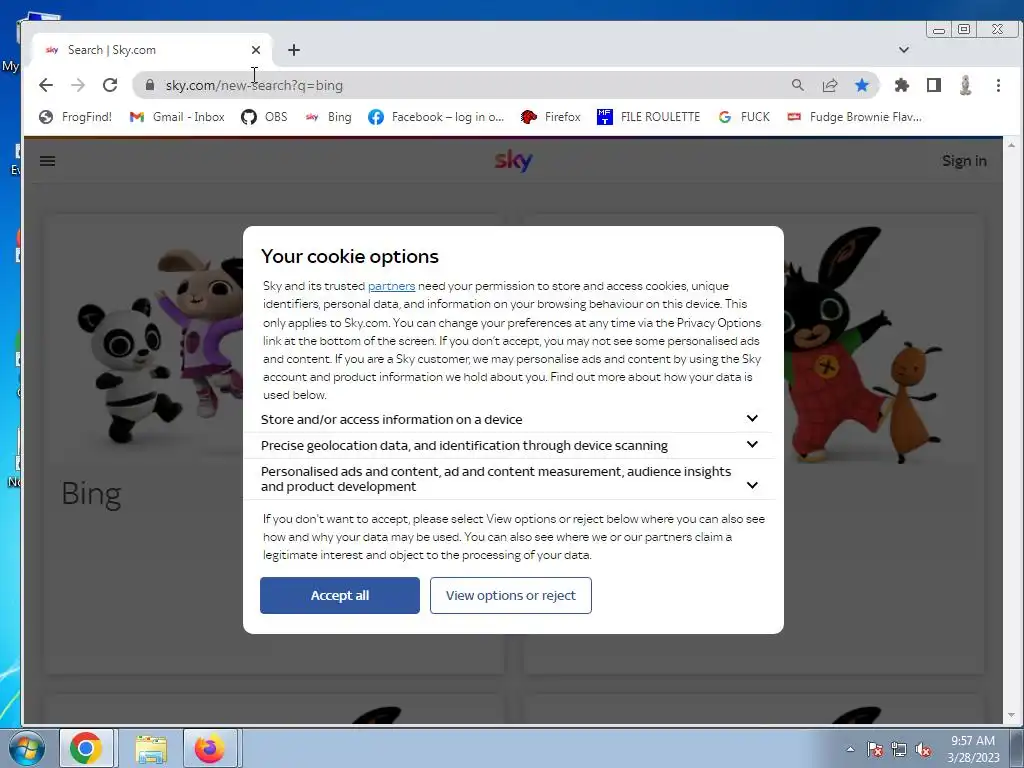
Task: Open the tab search dropdown arrow
Action: [x=903, y=50]
